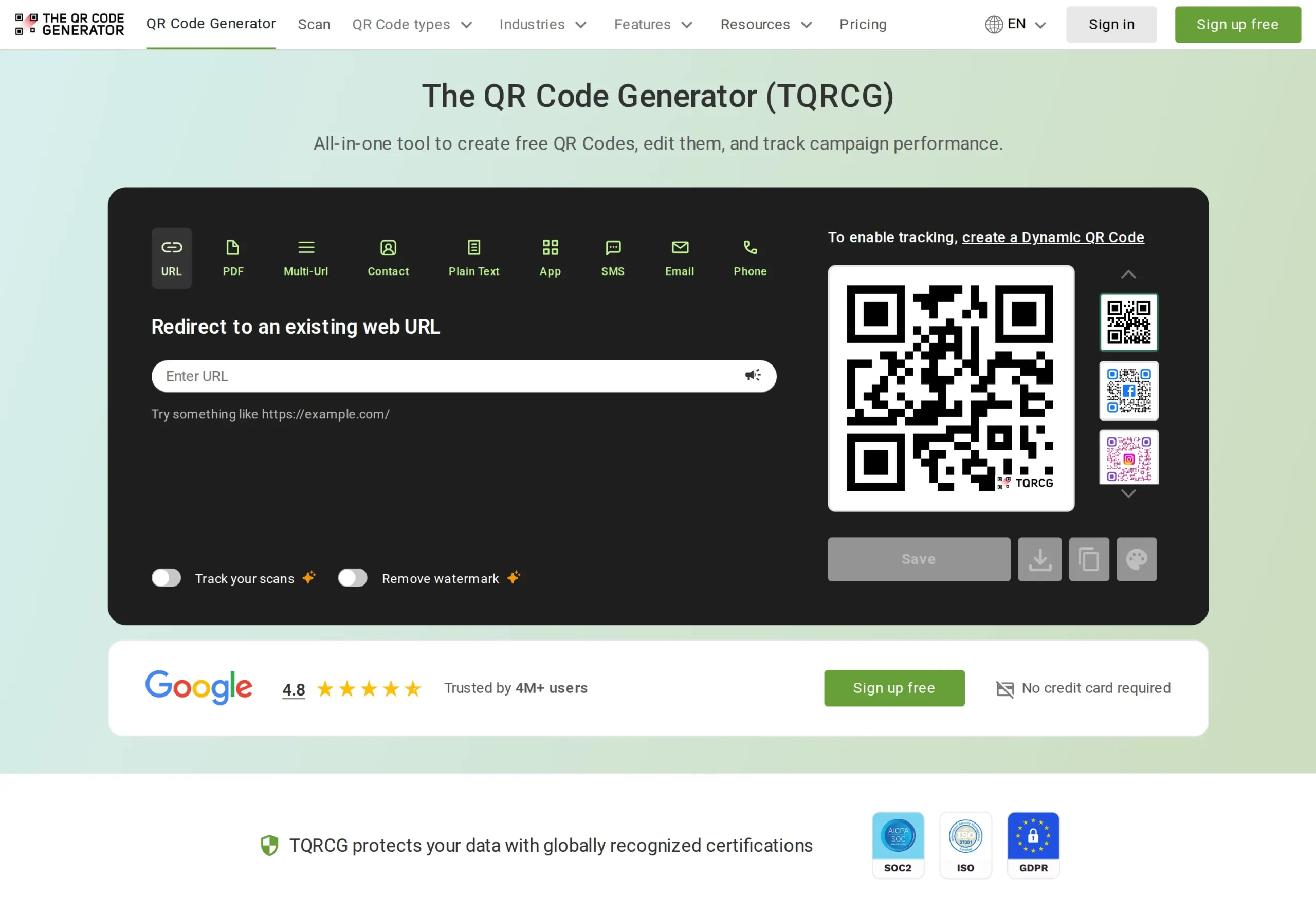Click Sign up free in the header
1316x914 pixels.
coord(1237,25)
